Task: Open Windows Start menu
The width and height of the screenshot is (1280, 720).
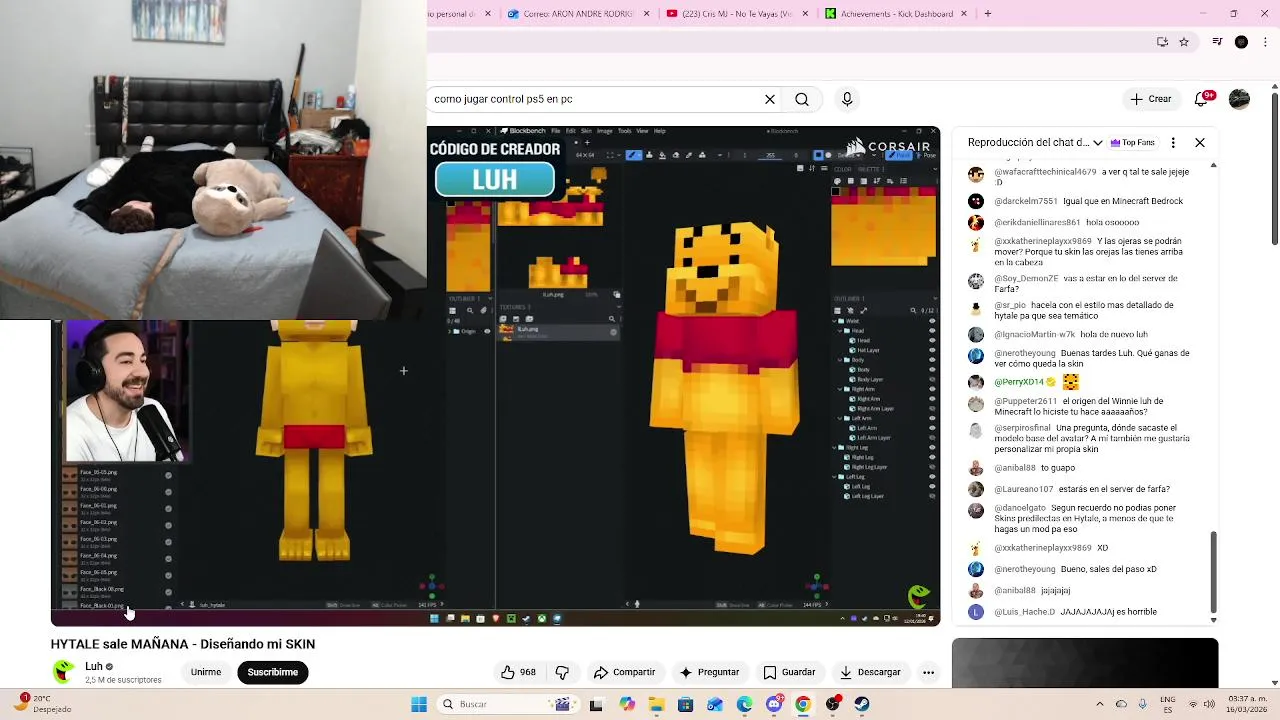Action: pos(419,704)
